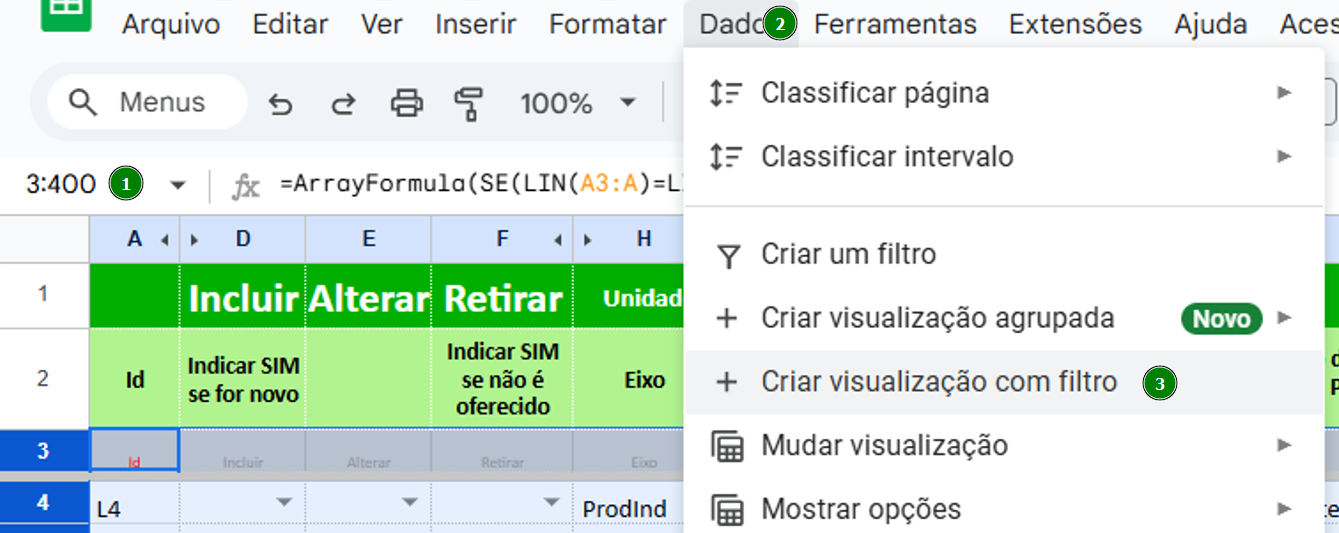
Task: Click the Menus search magnifier icon
Action: point(83,102)
